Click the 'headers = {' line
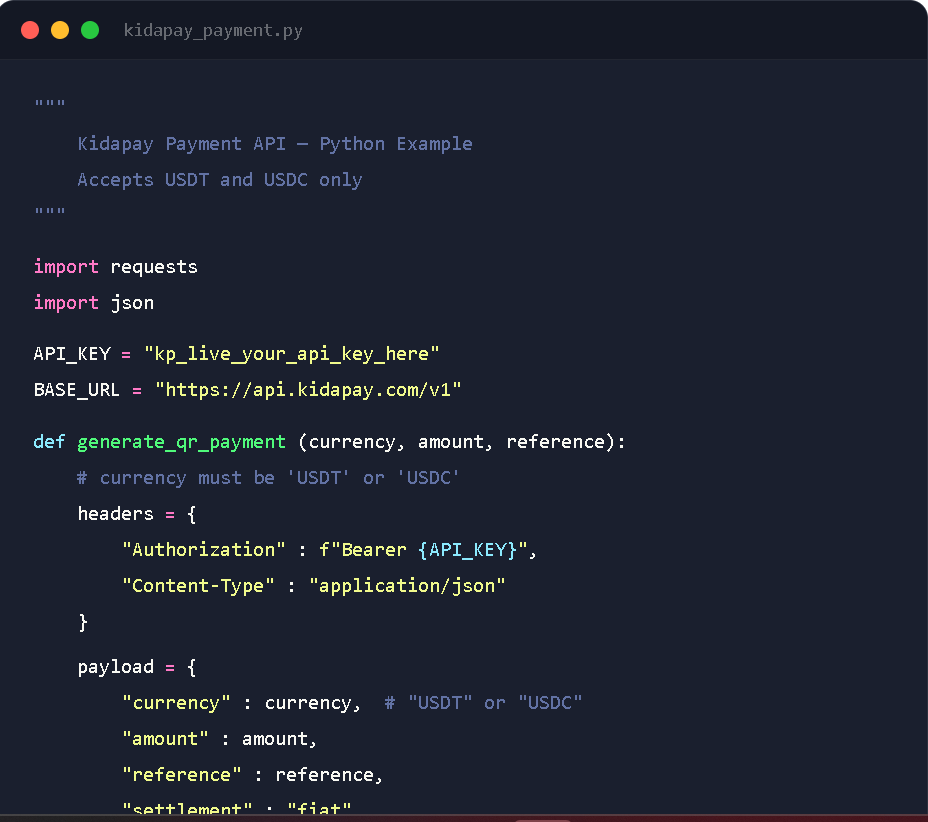The image size is (928, 822). coord(137,514)
